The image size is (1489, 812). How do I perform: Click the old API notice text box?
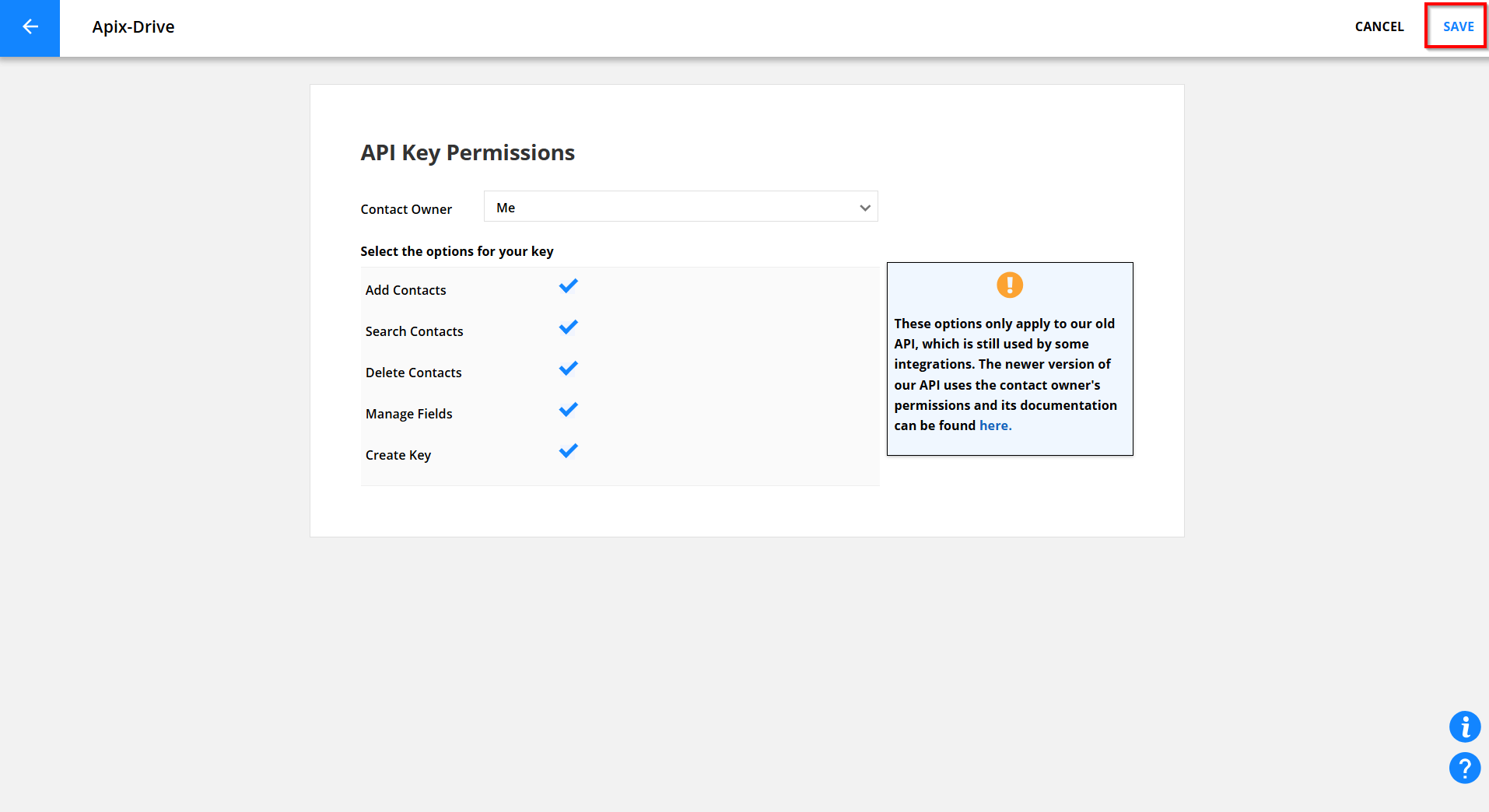[1009, 373]
